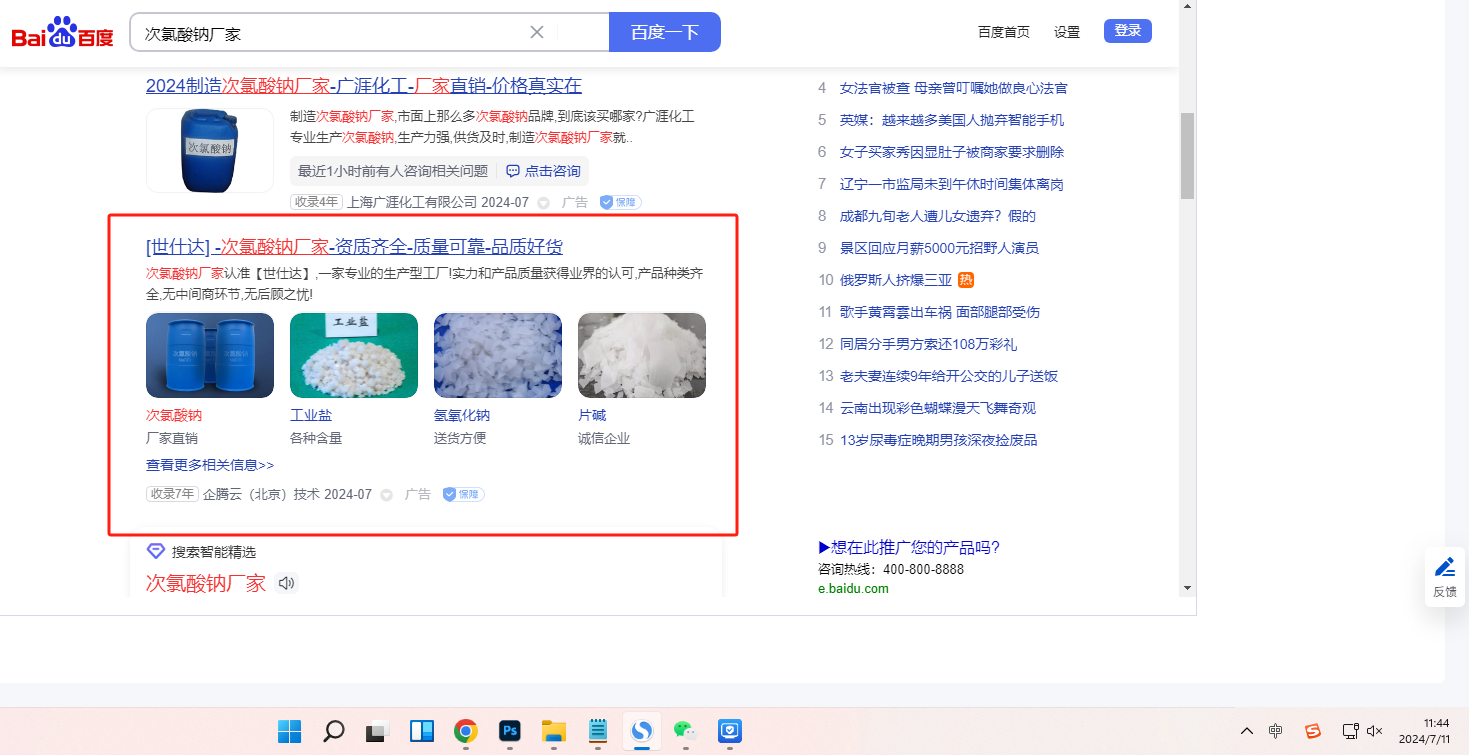Open the 工业盐 product link
The image size is (1469, 755).
click(x=310, y=416)
